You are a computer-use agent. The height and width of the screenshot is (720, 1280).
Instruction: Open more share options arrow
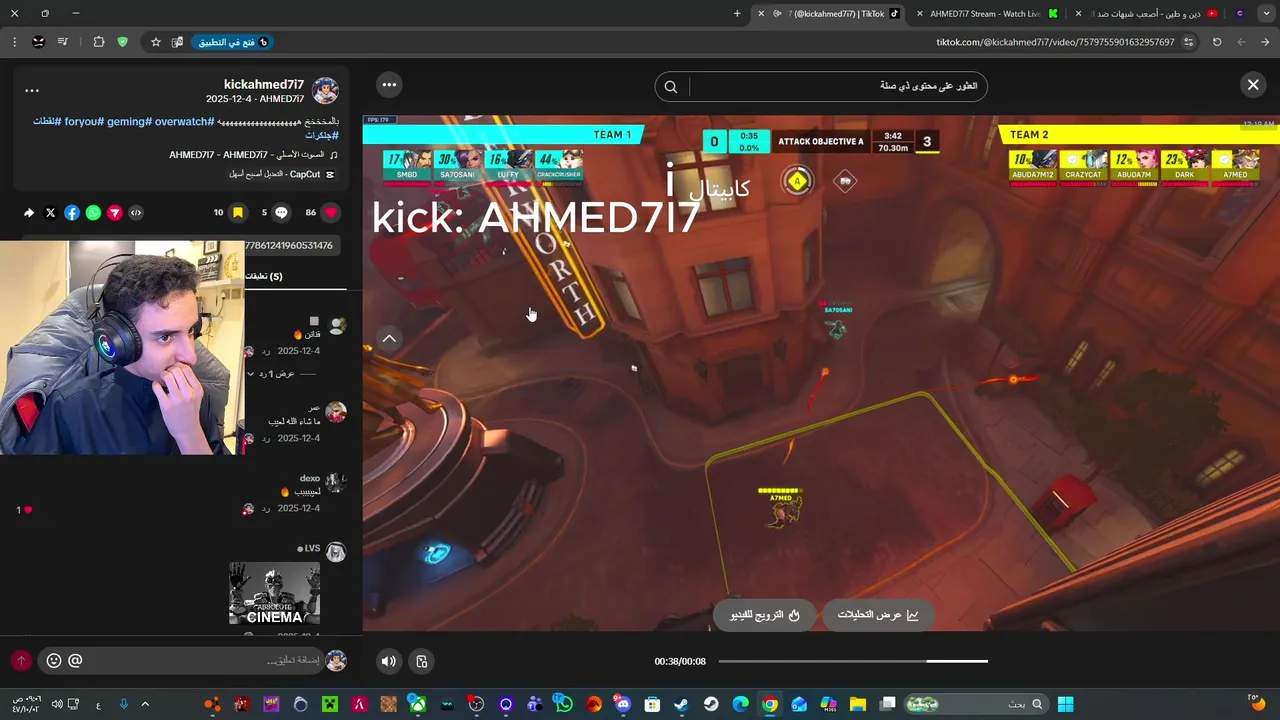tap(29, 213)
